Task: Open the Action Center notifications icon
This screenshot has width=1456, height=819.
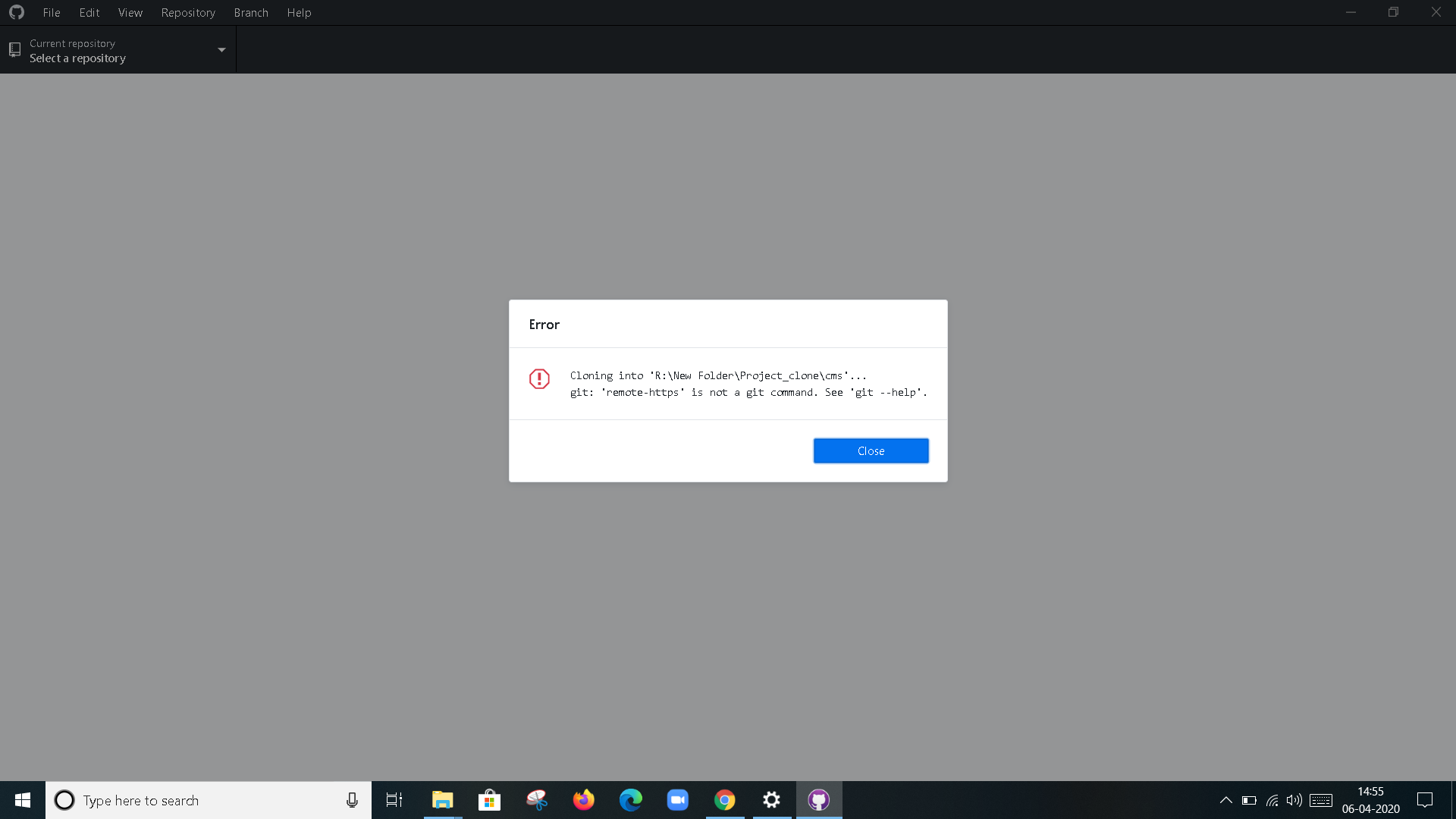Action: pyautogui.click(x=1425, y=800)
